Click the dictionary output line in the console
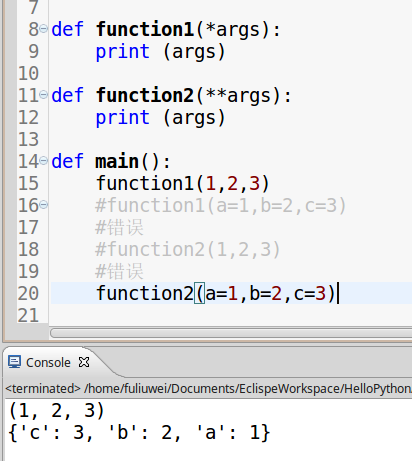The height and width of the screenshot is (461, 412). coord(139,433)
